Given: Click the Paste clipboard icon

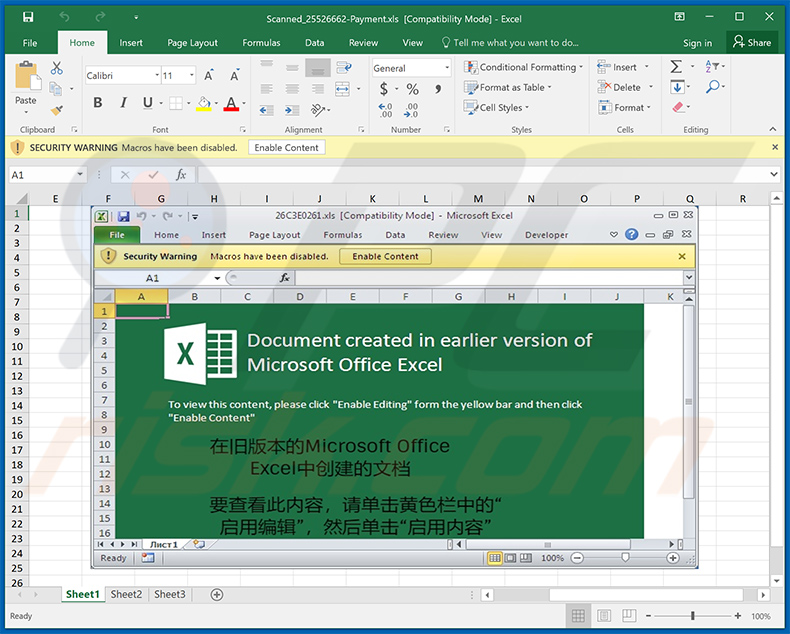Looking at the screenshot, I should (x=27, y=77).
